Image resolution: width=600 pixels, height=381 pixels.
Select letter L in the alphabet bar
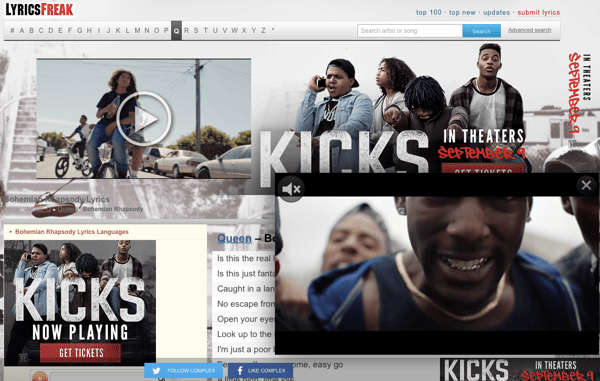pyautogui.click(x=127, y=30)
